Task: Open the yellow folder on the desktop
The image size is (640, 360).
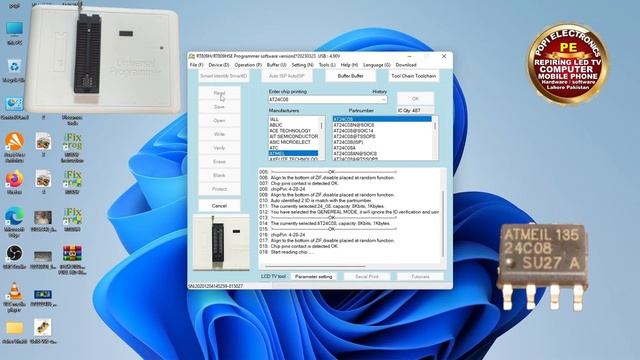Action: [x=14, y=328]
